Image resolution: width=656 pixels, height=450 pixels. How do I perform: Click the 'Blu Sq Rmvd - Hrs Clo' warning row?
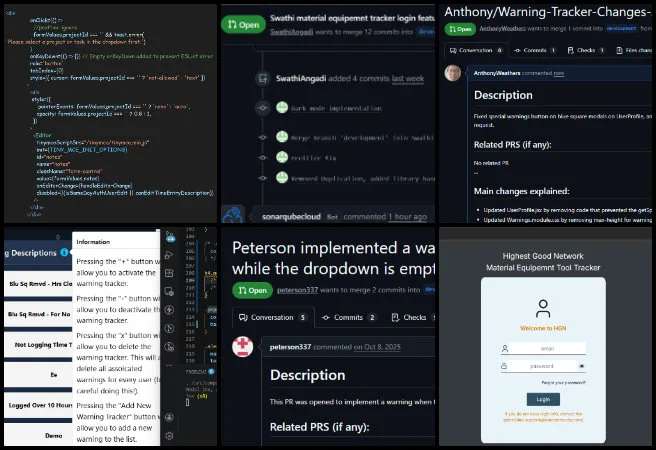coord(38,284)
